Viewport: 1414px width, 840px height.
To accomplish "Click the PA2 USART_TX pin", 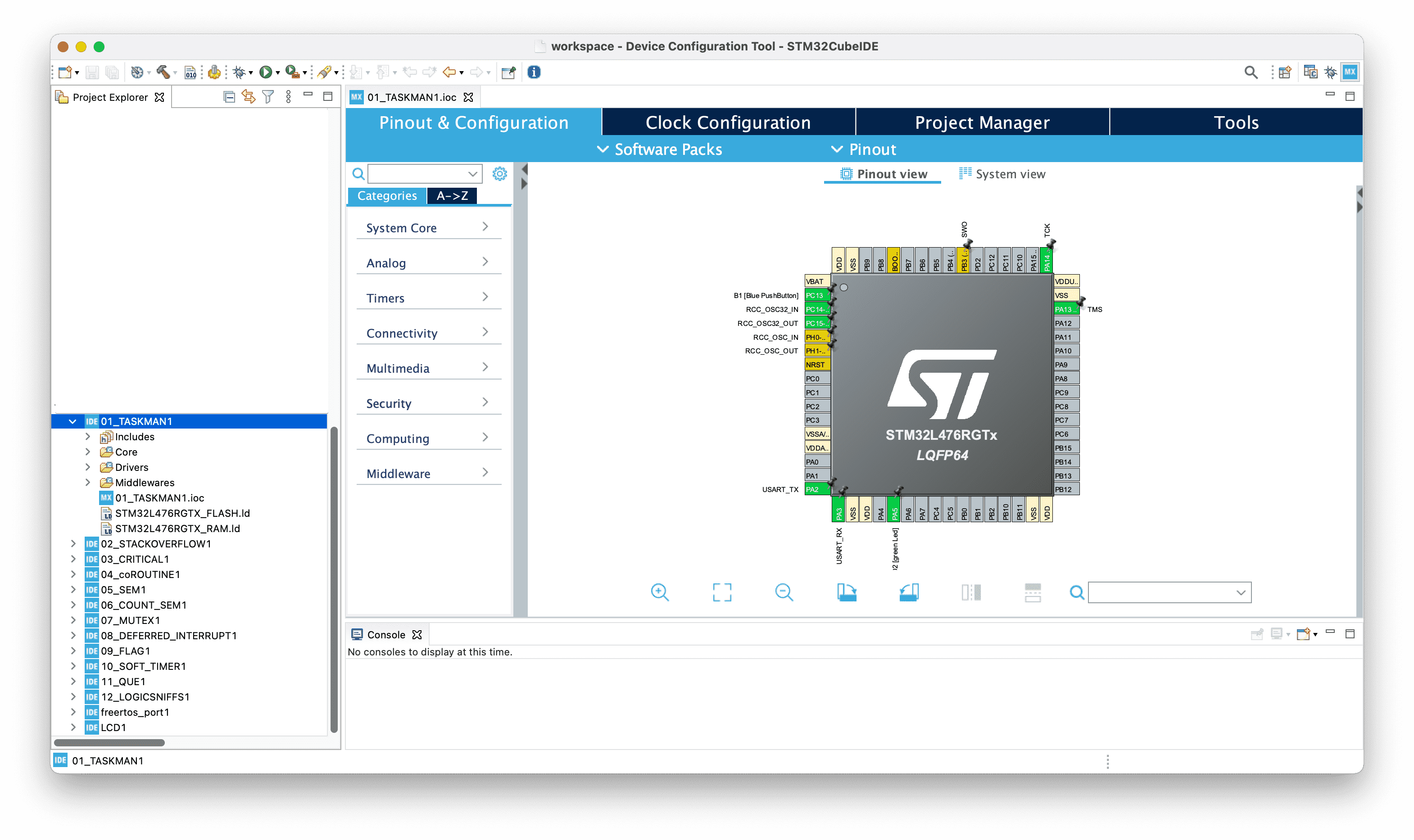I will pos(817,489).
